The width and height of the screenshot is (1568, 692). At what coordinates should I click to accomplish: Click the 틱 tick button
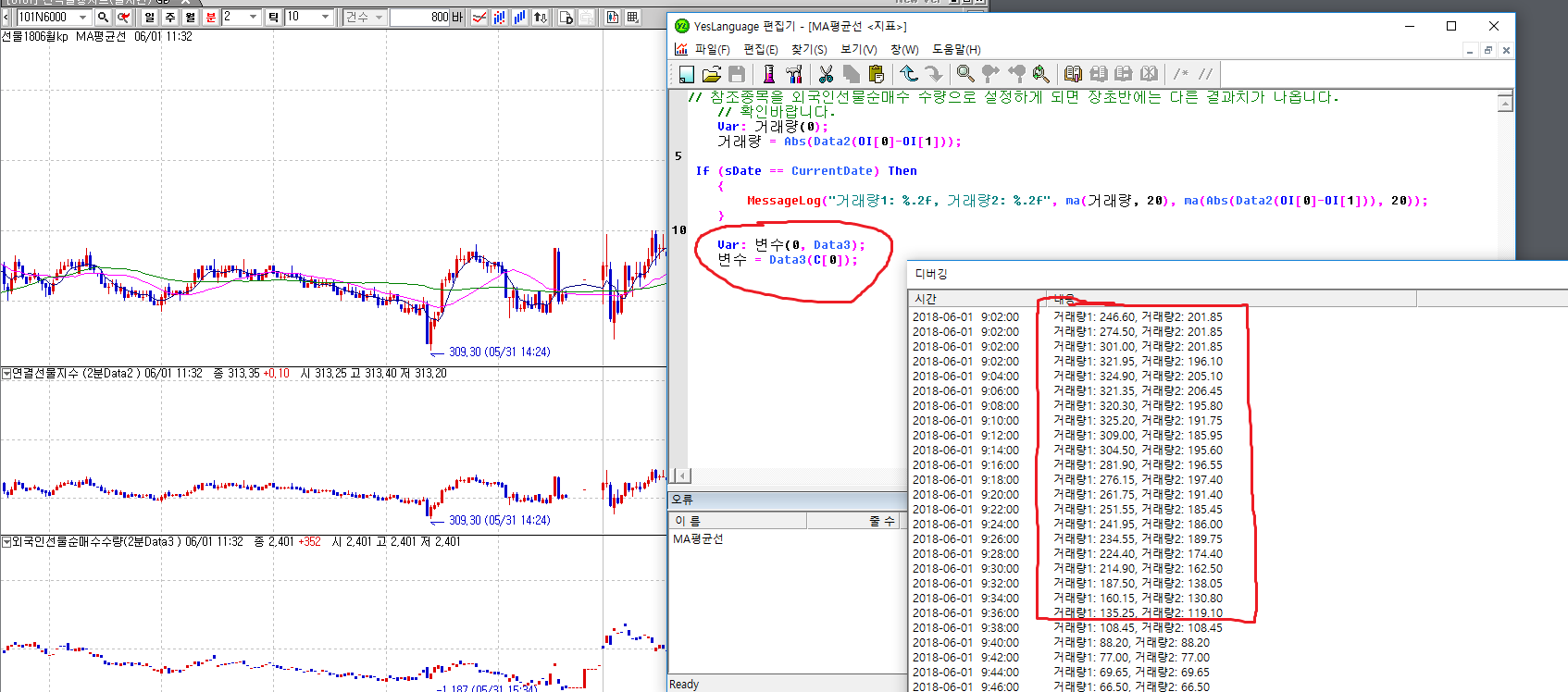[x=273, y=17]
